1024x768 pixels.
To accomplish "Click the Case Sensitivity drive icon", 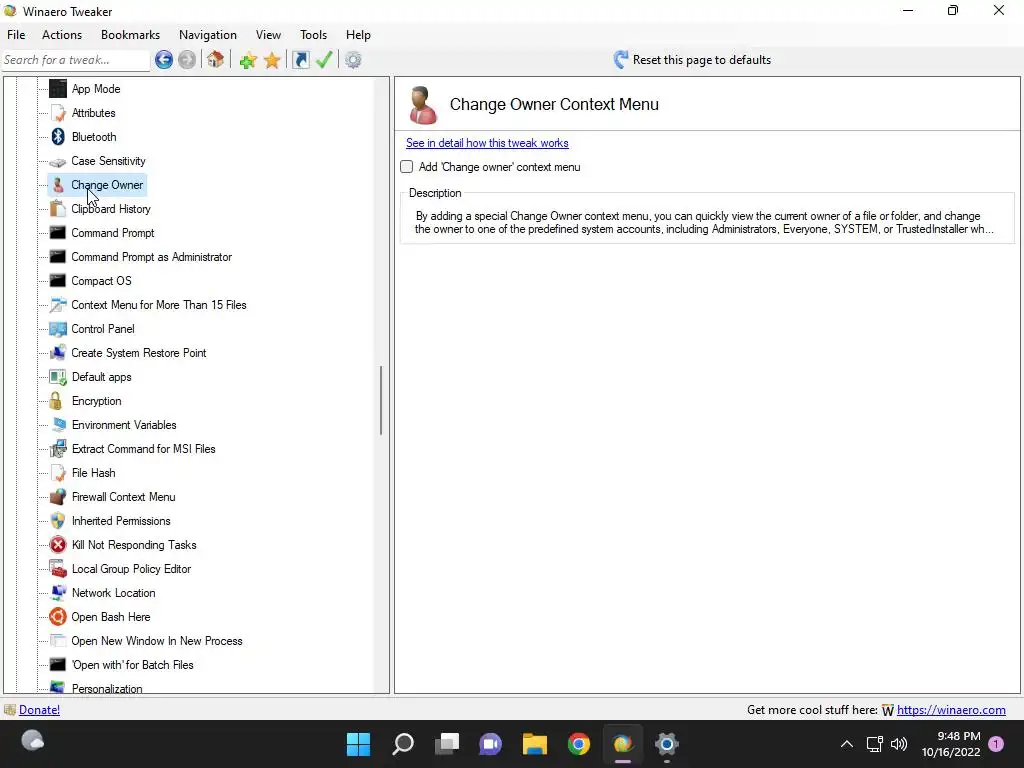I will pyautogui.click(x=58, y=161).
